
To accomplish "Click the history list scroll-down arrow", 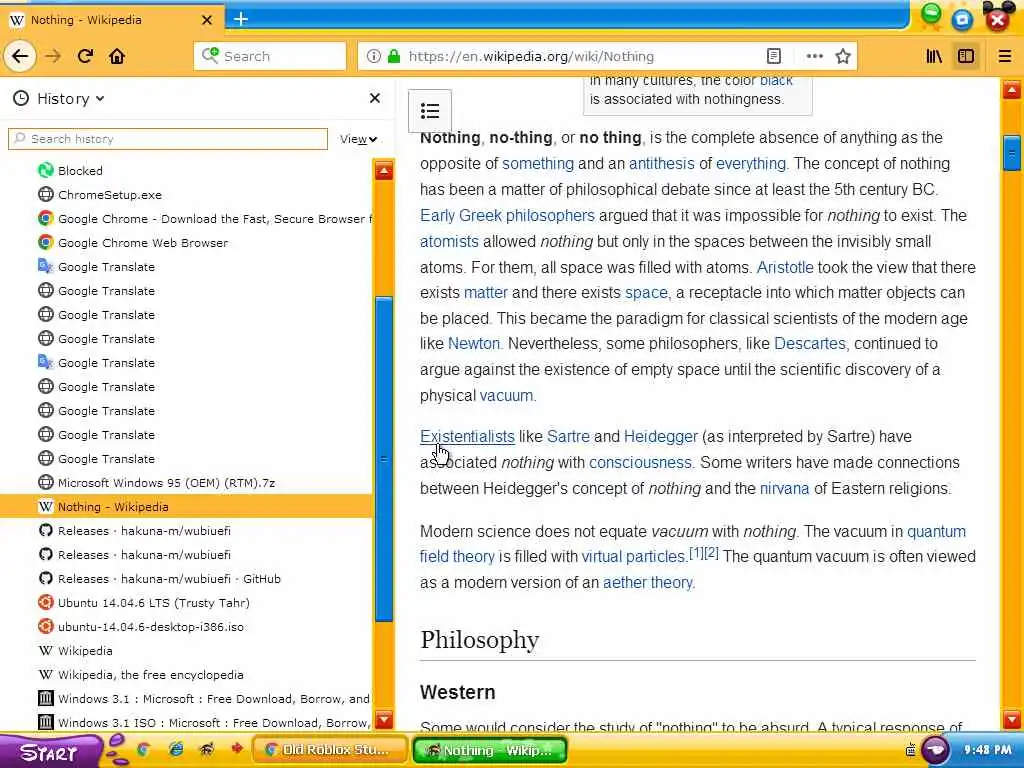I will click(384, 719).
